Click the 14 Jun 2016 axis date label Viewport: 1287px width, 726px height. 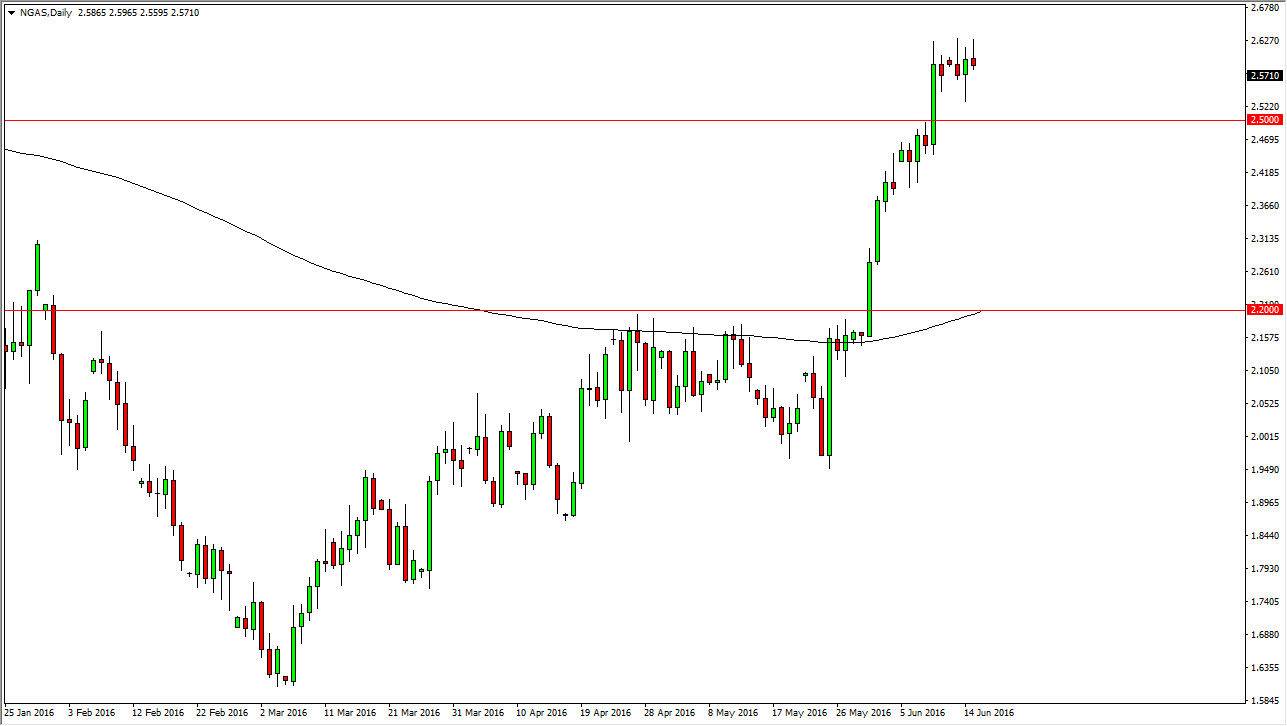991,714
